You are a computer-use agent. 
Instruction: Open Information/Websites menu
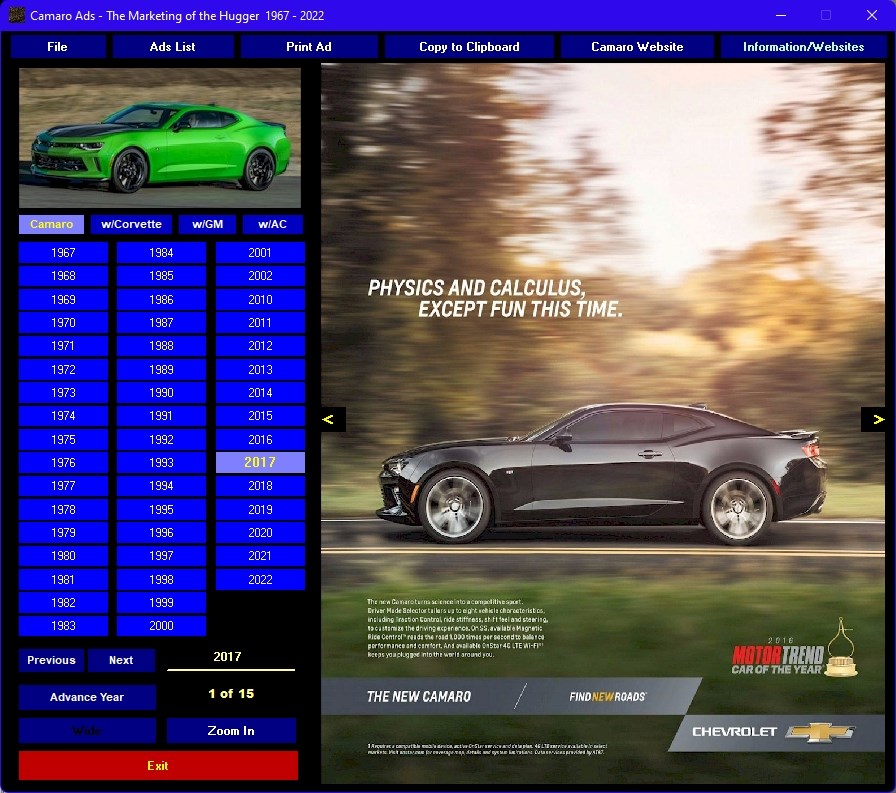click(803, 47)
